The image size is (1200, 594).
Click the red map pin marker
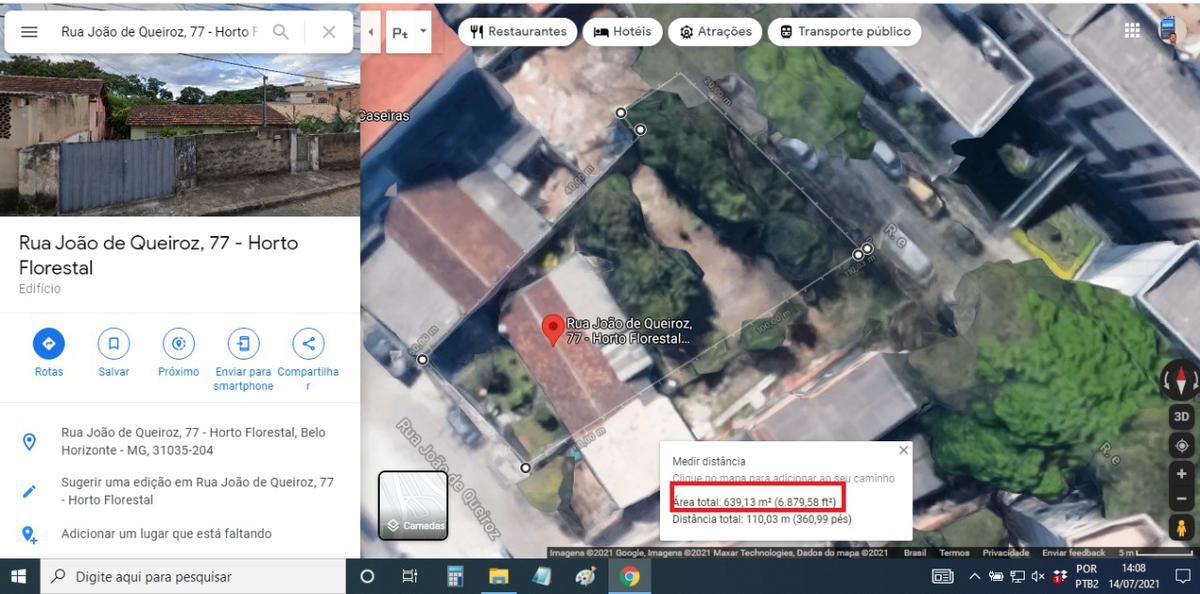[x=552, y=330]
